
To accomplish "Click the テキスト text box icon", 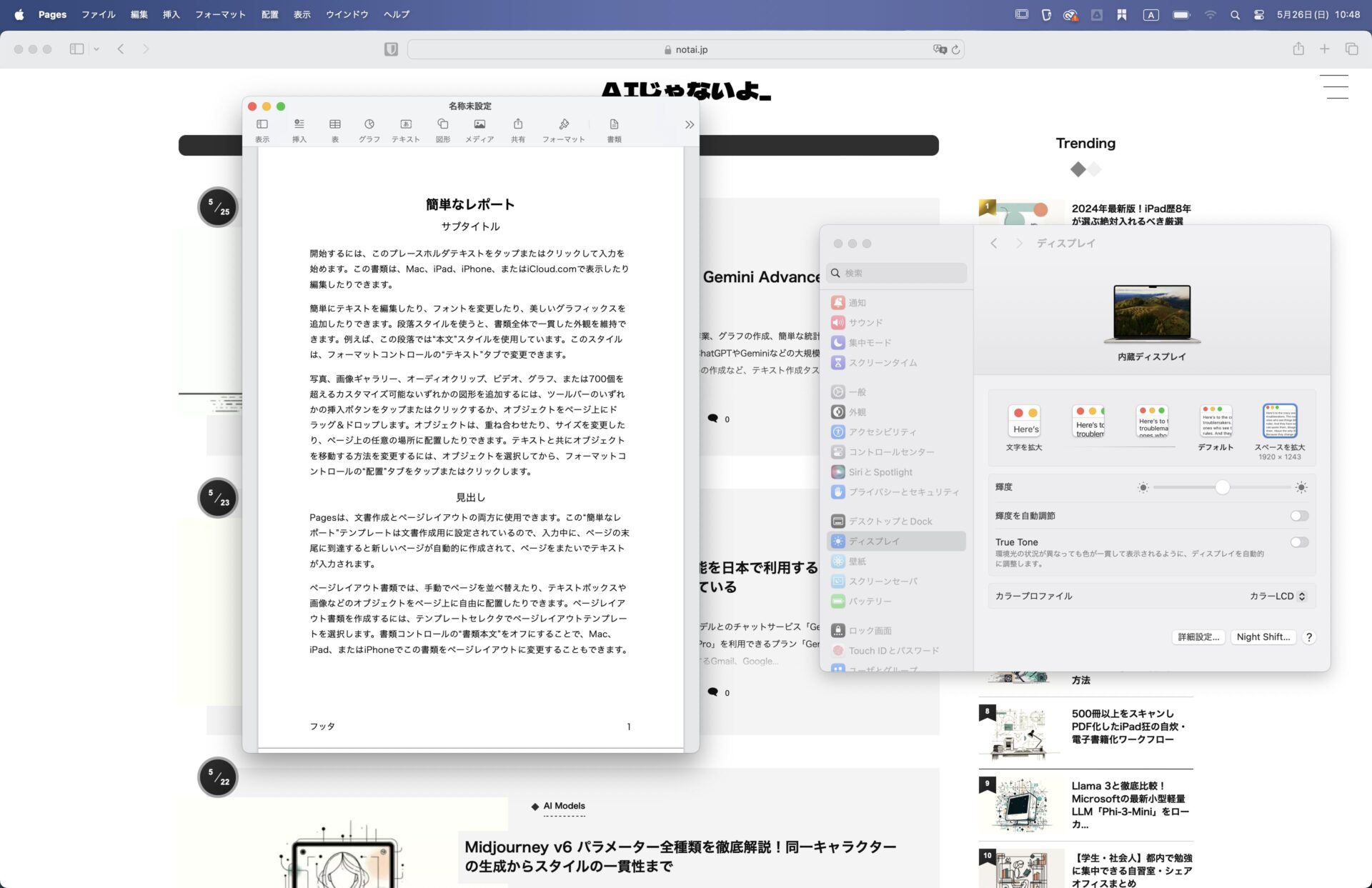I will [405, 125].
